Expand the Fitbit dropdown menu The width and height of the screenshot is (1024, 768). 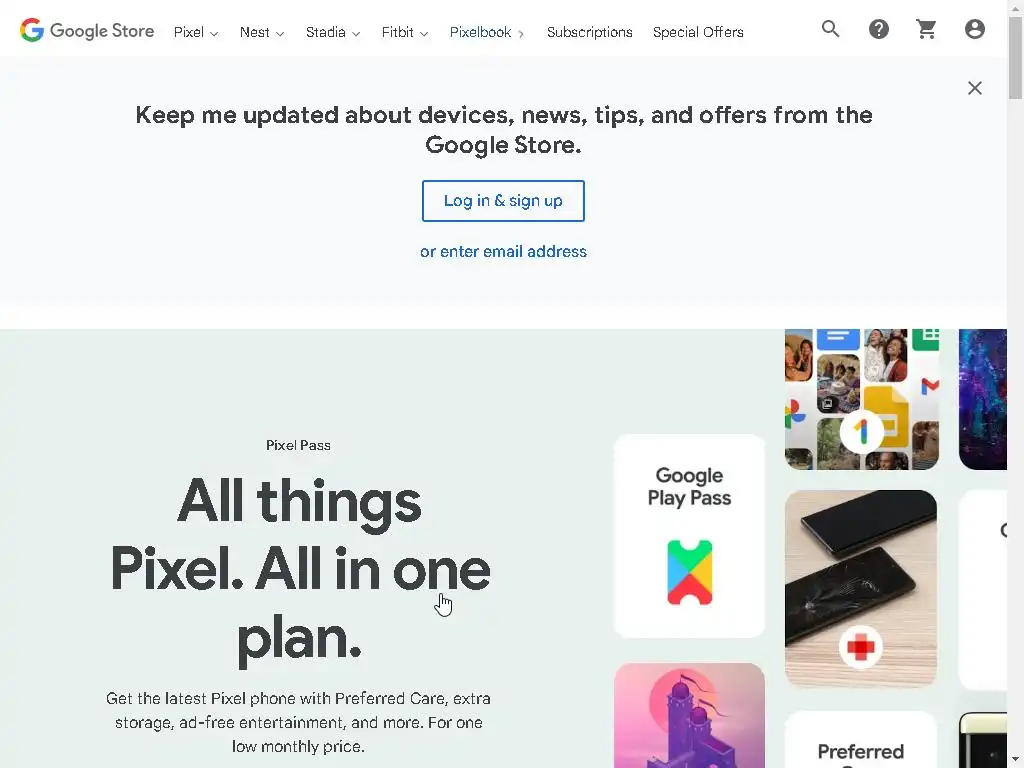[405, 32]
